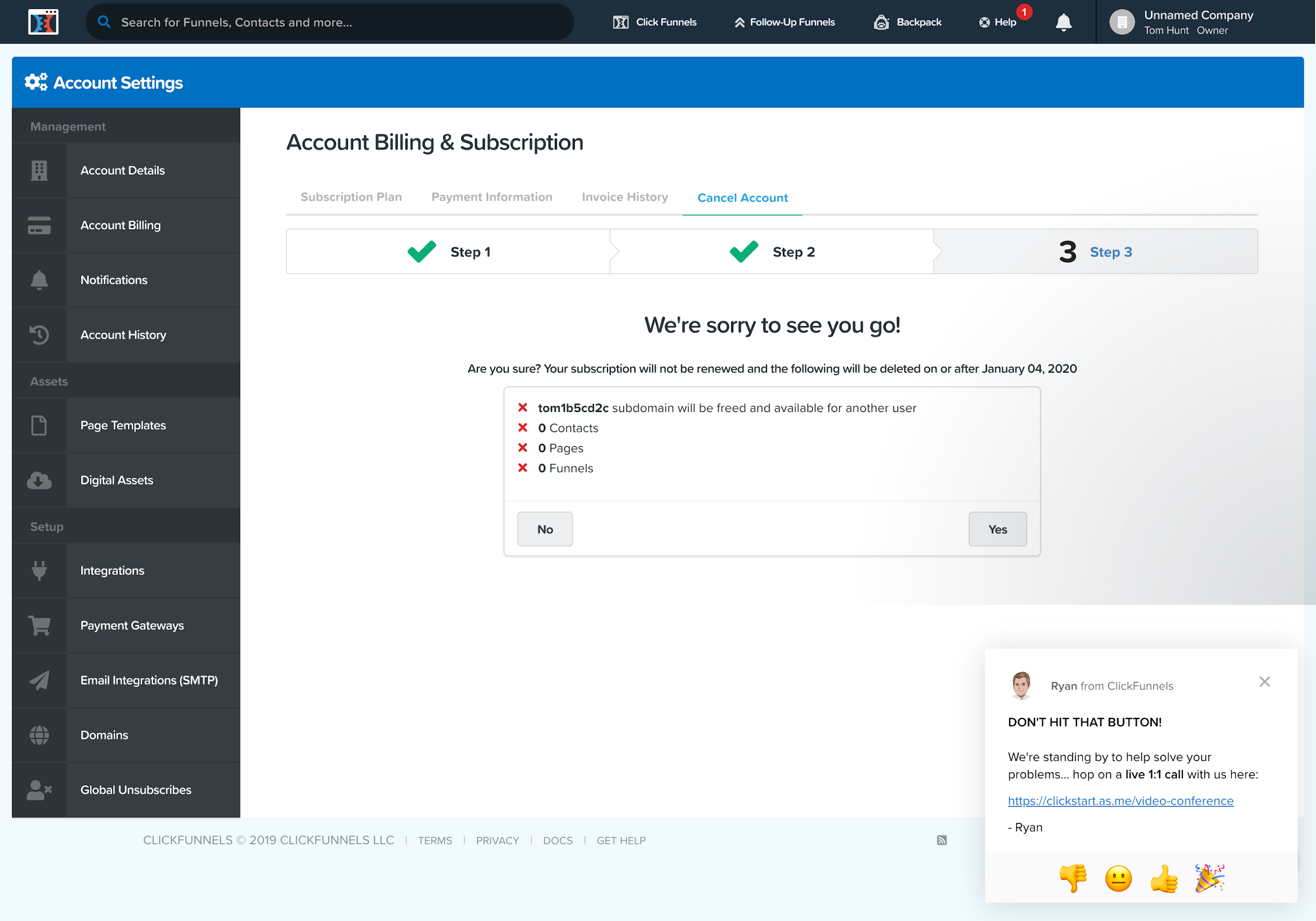1316x921 pixels.
Task: React with thumbs down emoji
Action: tap(1072, 878)
